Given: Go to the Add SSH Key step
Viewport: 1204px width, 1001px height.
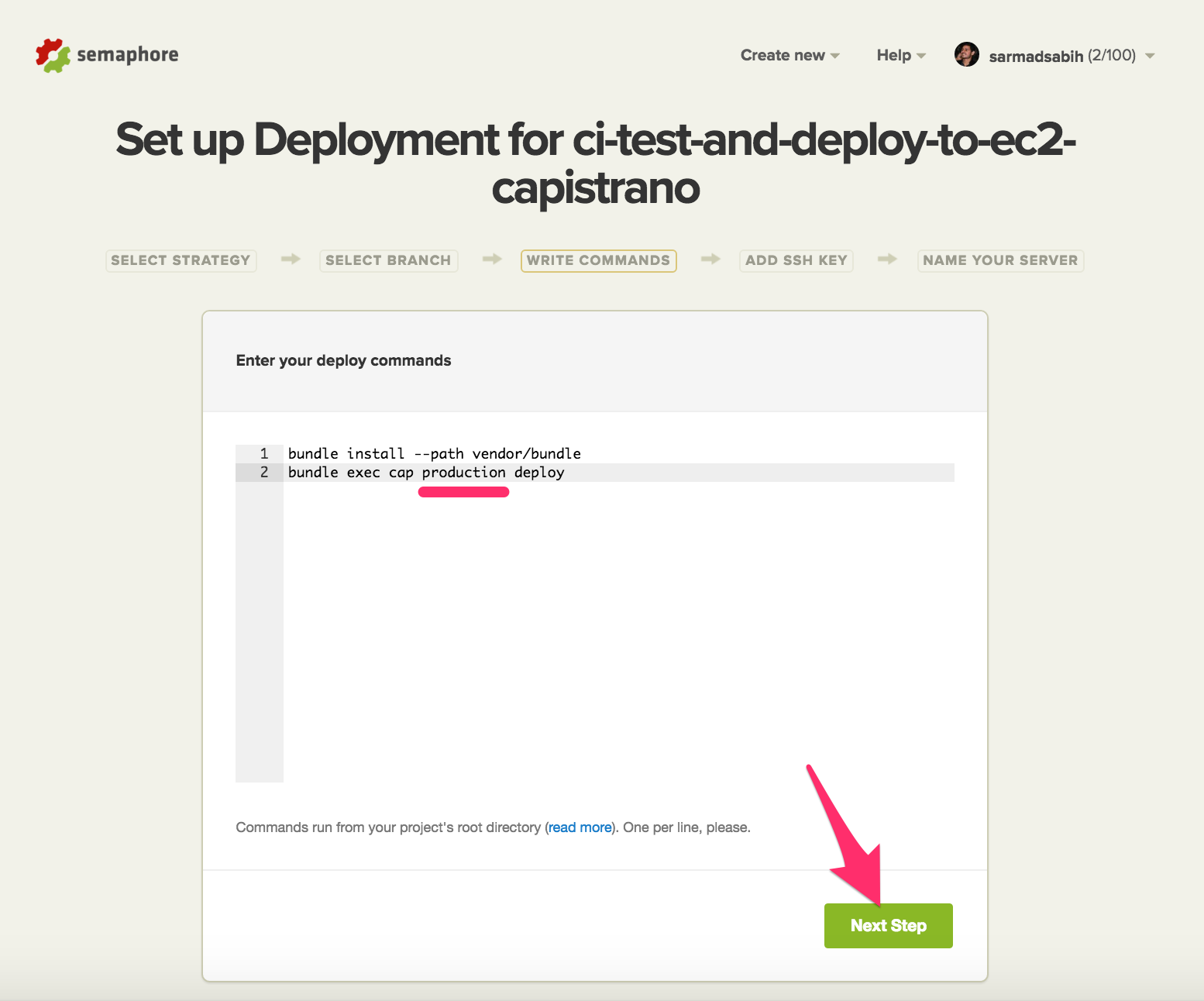Looking at the screenshot, I should (x=796, y=260).
